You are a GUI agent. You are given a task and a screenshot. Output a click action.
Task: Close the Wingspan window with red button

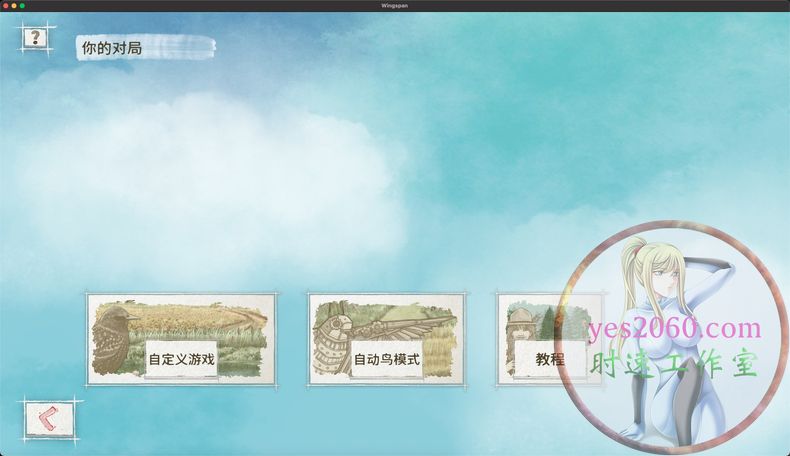(5, 5)
